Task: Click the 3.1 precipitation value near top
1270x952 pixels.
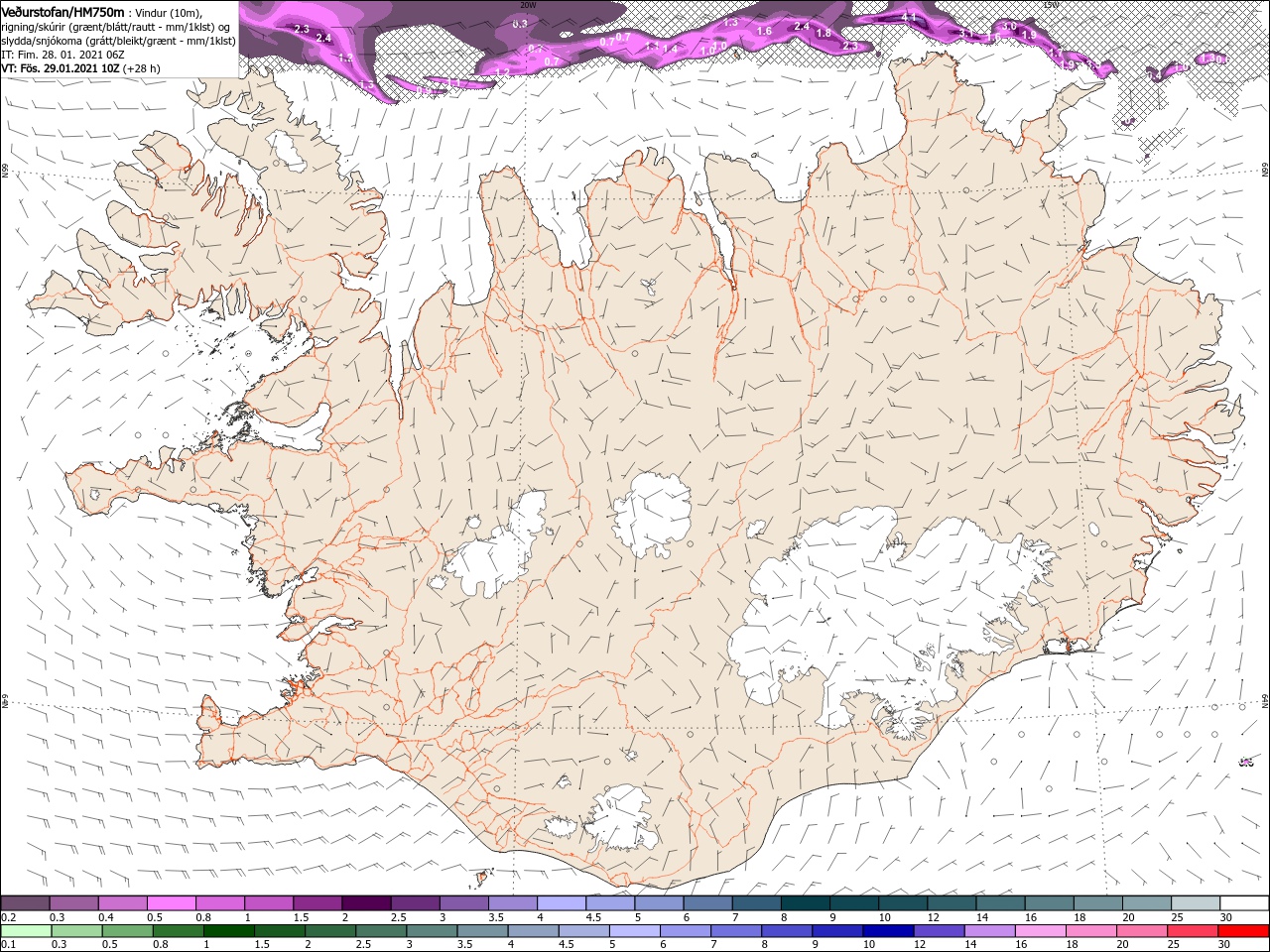Action: 966,33
